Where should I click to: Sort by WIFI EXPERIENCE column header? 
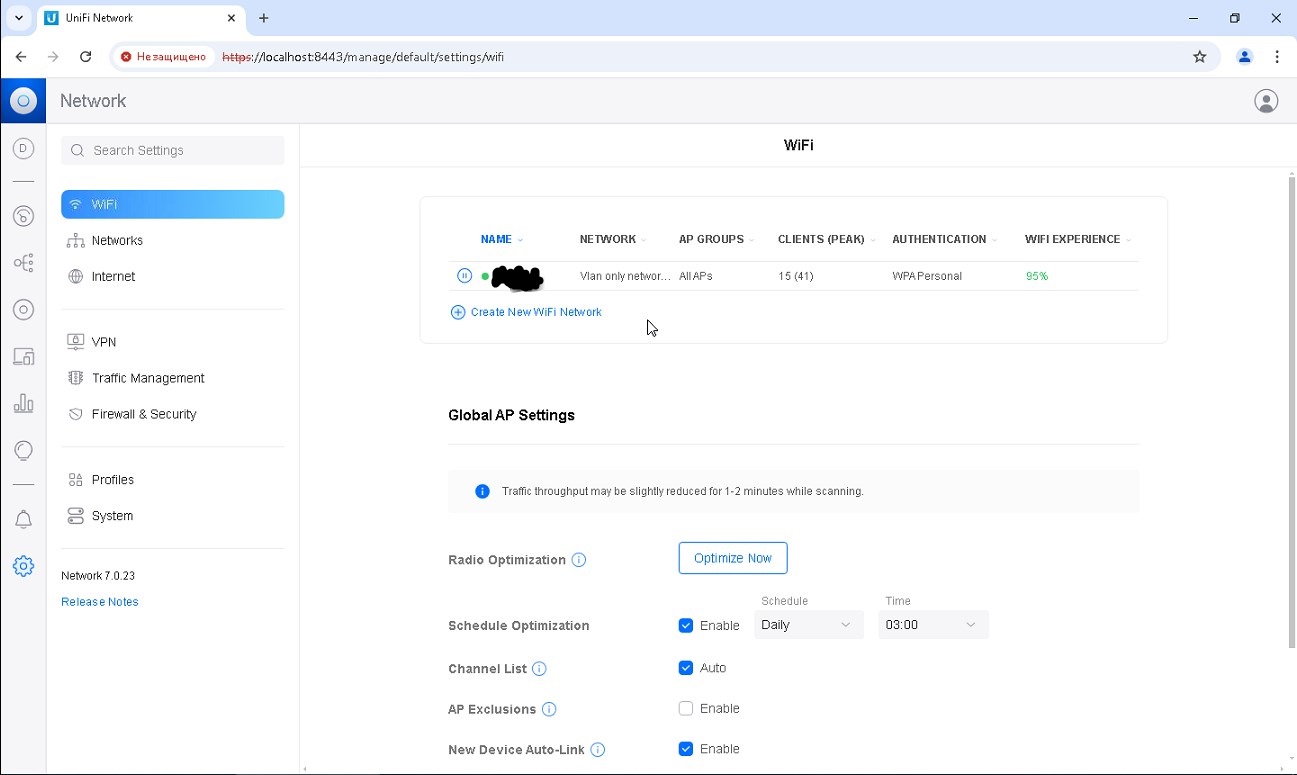[1078, 239]
